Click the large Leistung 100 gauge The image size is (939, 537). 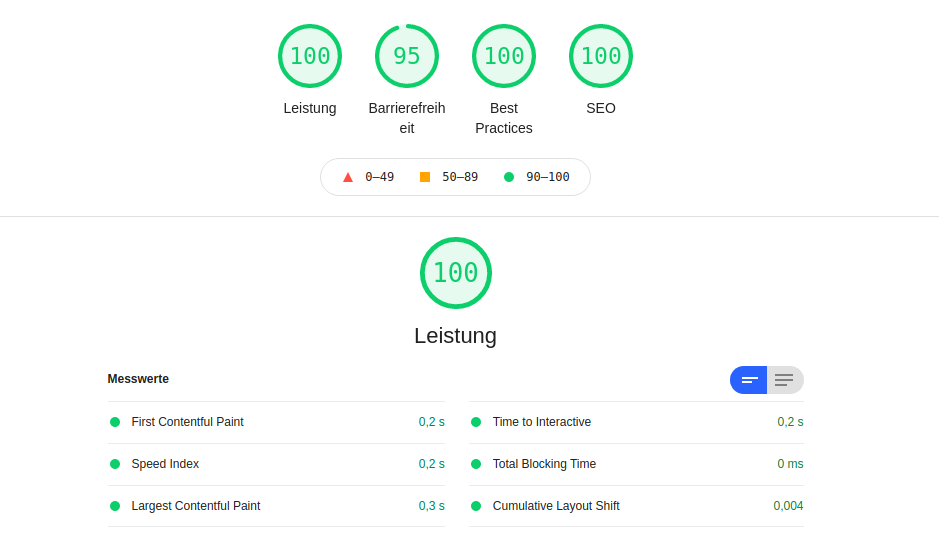pyautogui.click(x=456, y=273)
